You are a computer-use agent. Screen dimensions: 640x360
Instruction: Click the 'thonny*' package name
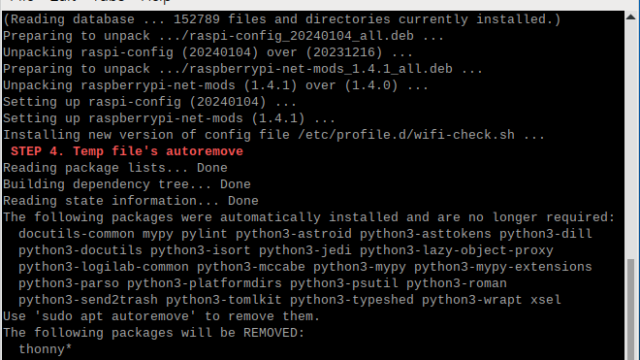click(x=45, y=349)
